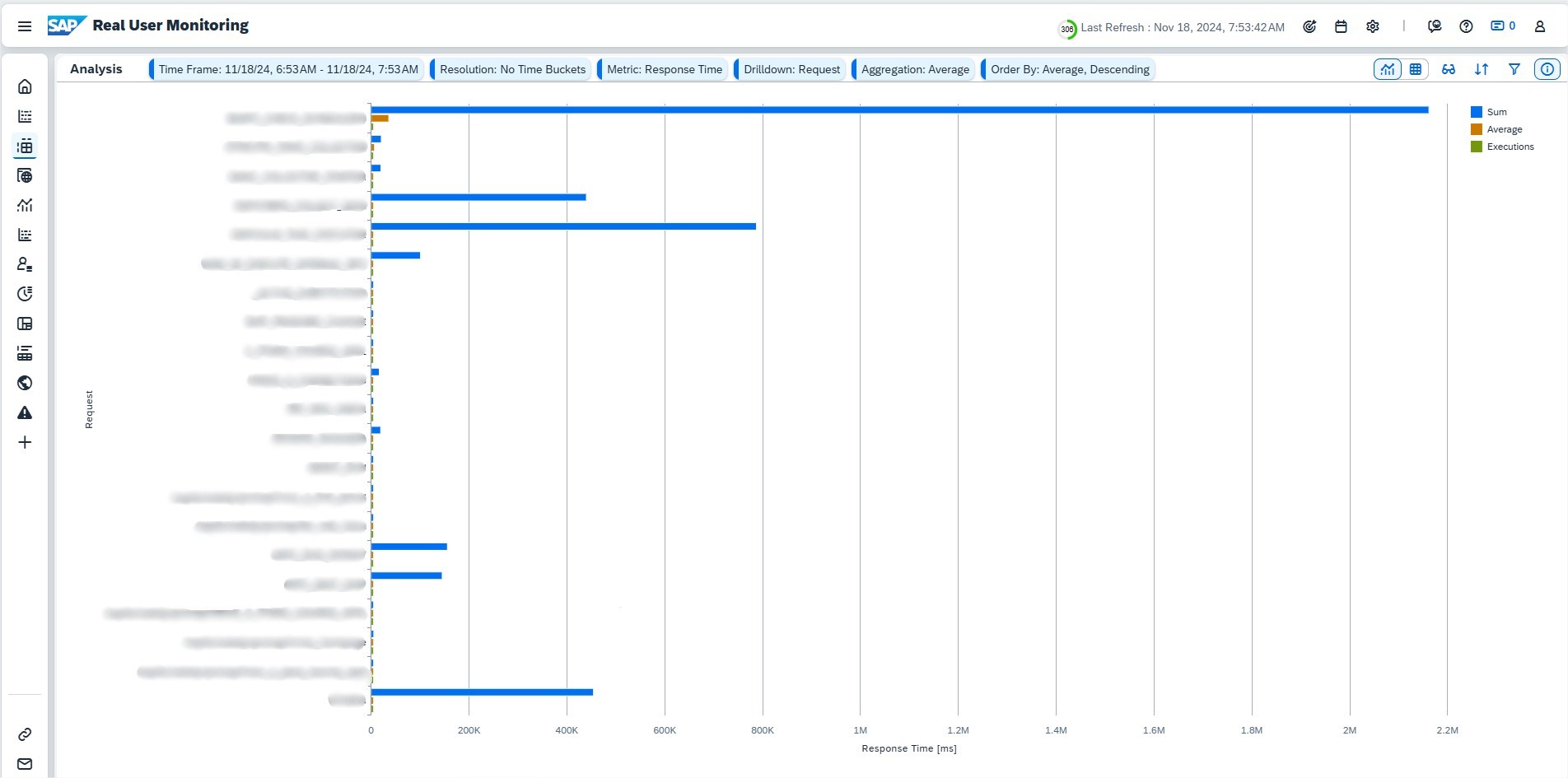Click the Home icon in sidebar
This screenshot has width=1568, height=778.
25,86
